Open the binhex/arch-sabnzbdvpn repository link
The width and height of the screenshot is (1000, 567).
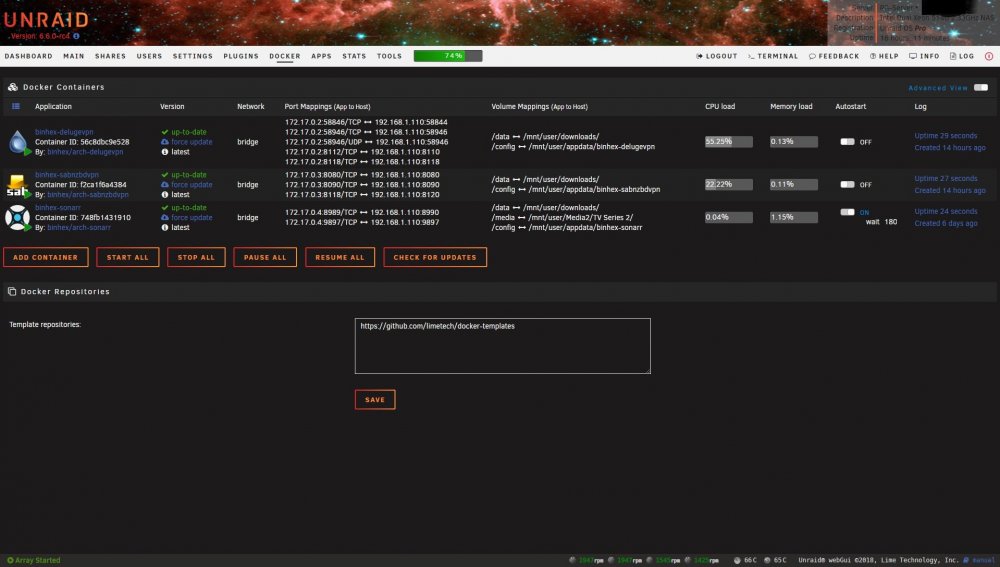[87, 195]
